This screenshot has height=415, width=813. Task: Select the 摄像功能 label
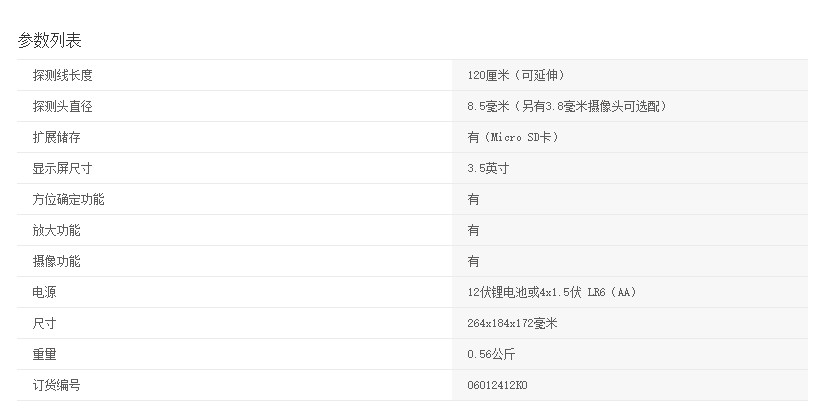coord(56,261)
